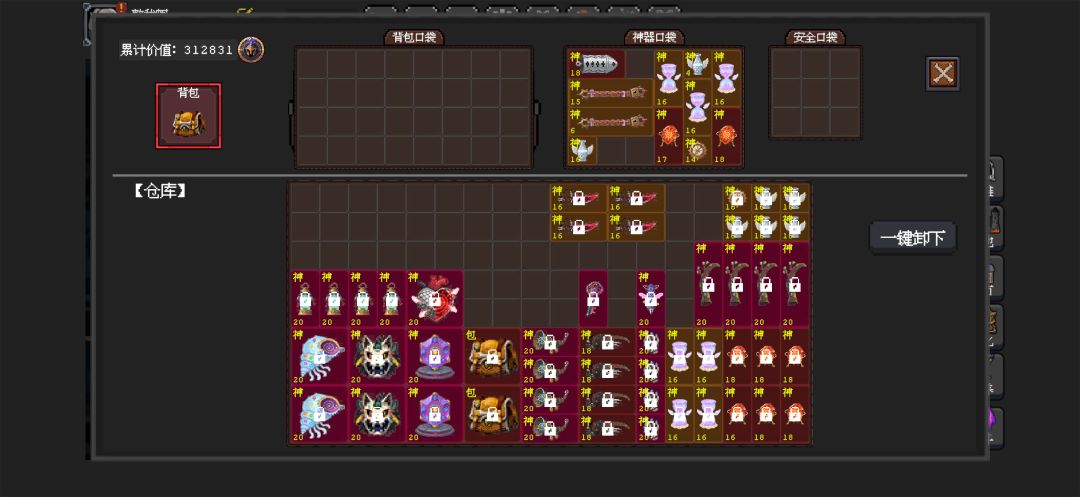Viewport: 1080px width, 497px height.
Task: Pick the gear wheel artifact level 14
Action: pyautogui.click(x=697, y=150)
